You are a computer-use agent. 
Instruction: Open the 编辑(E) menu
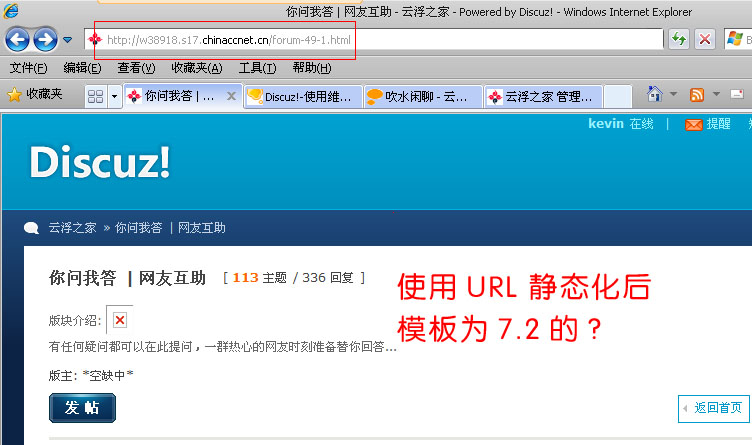coord(82,68)
